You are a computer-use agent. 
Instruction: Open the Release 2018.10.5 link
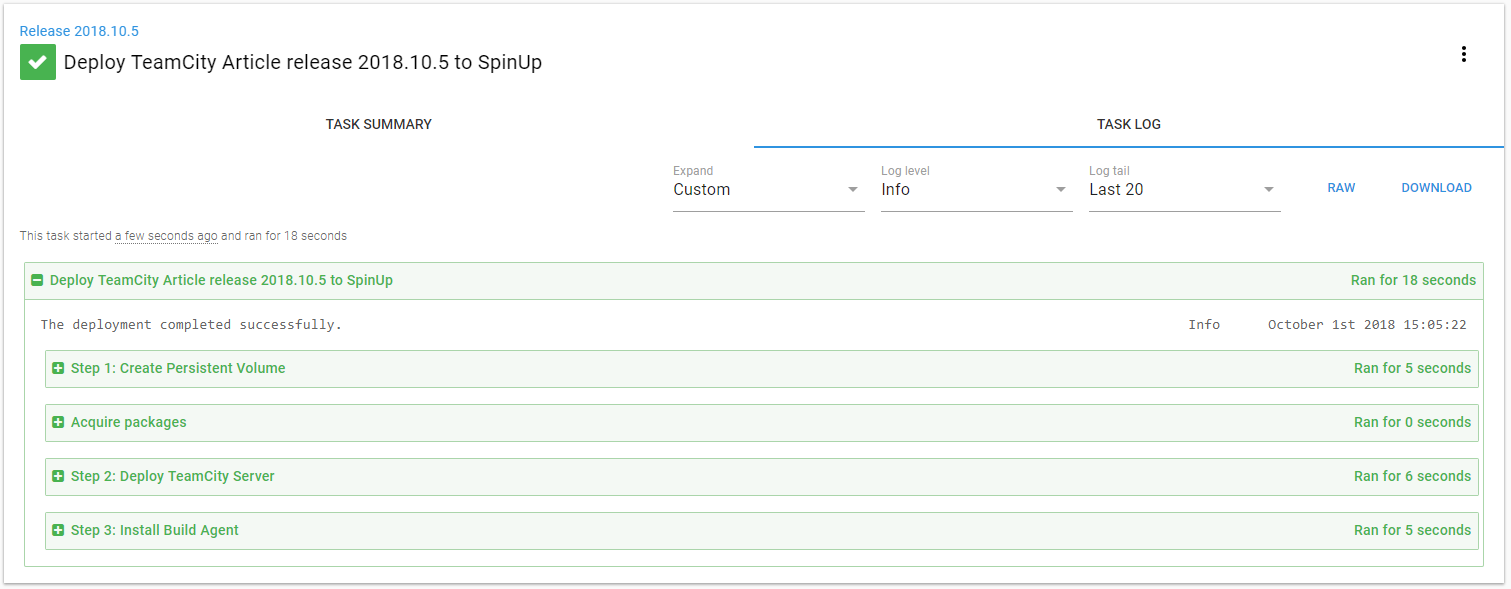(79, 32)
